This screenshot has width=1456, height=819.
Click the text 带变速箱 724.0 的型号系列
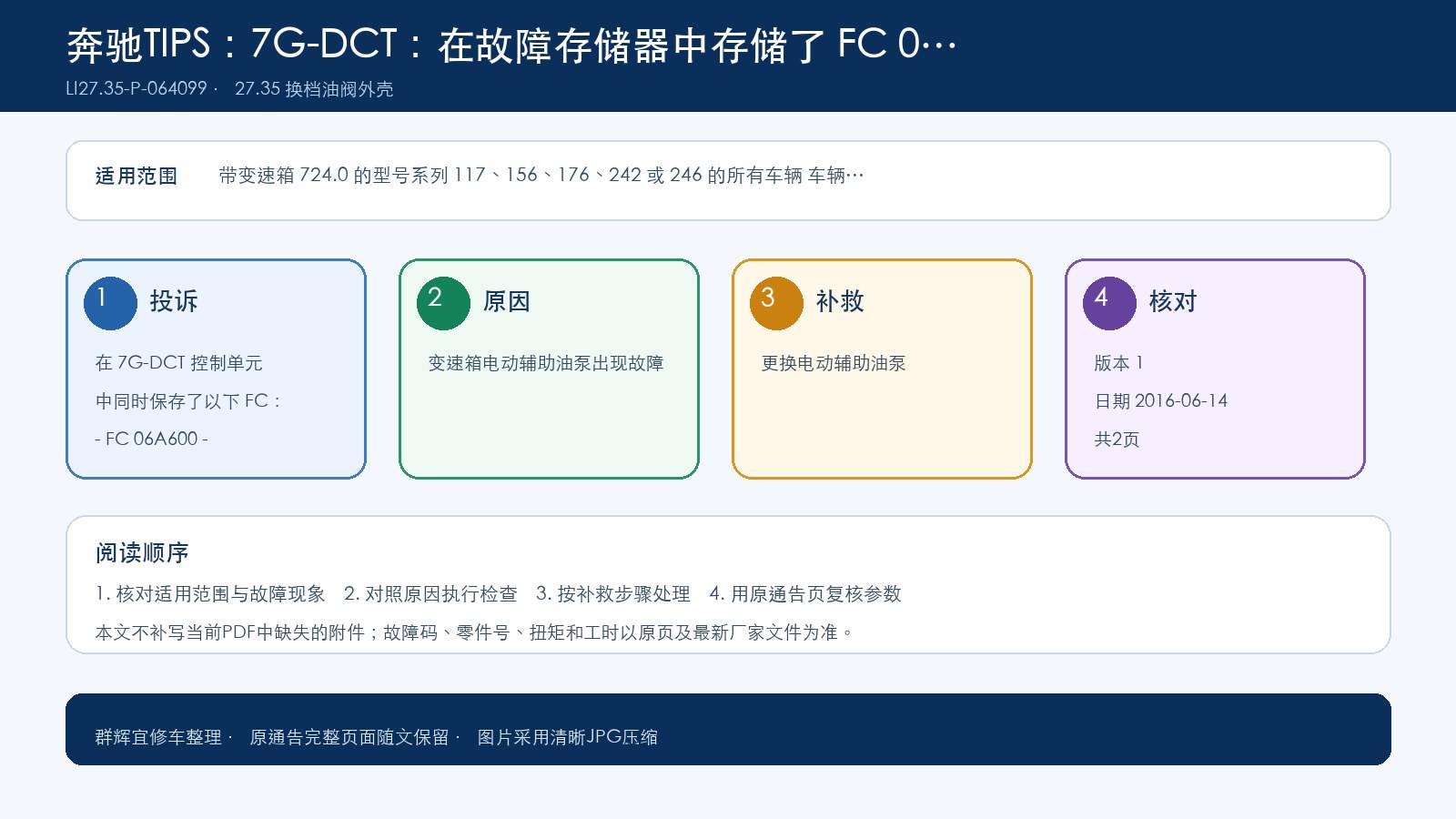334,175
